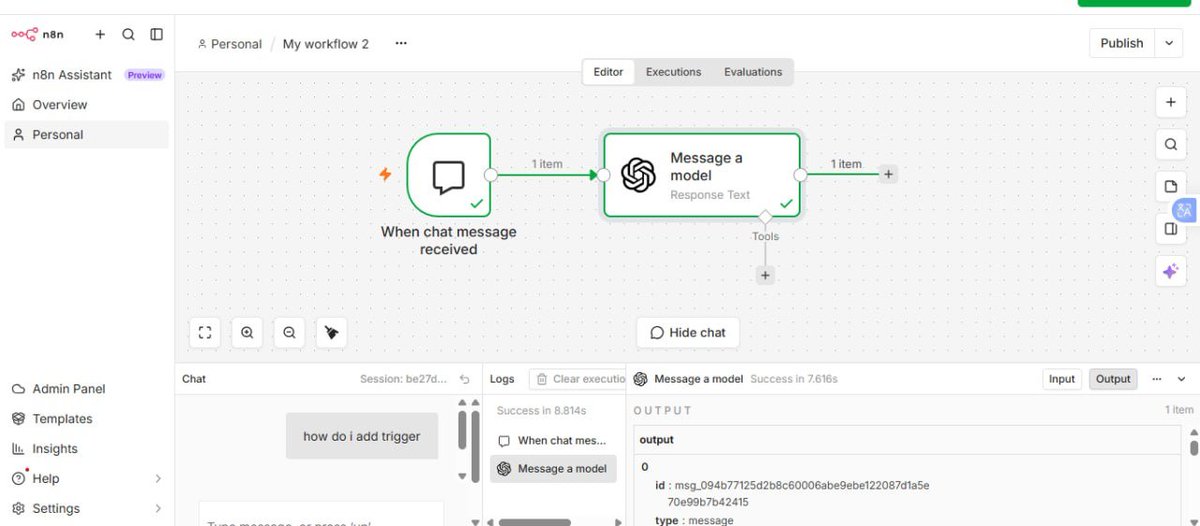Click the orange lightning trigger icon
The image size is (1200, 526).
click(x=385, y=174)
